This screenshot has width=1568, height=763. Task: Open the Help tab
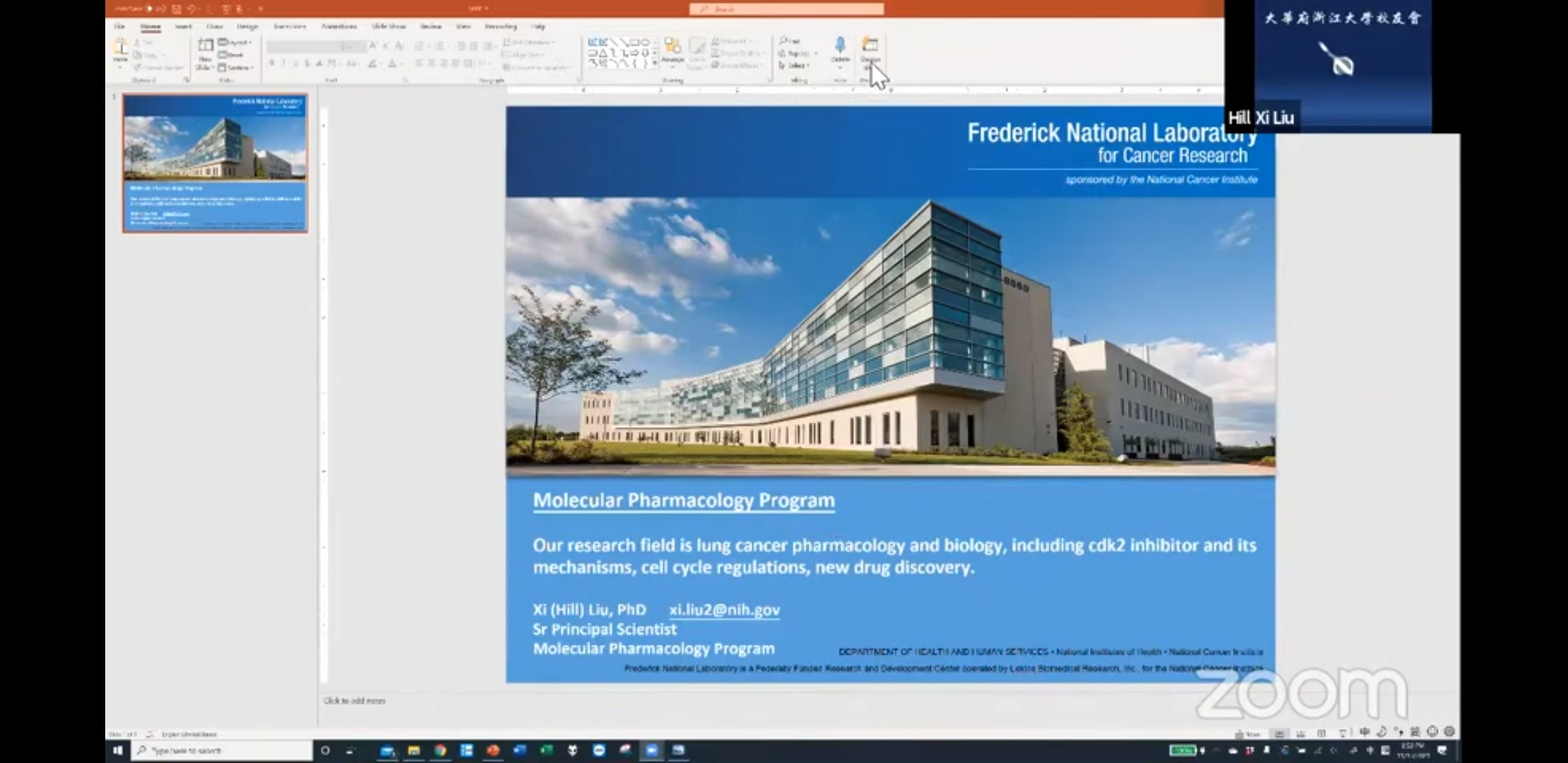[x=538, y=26]
